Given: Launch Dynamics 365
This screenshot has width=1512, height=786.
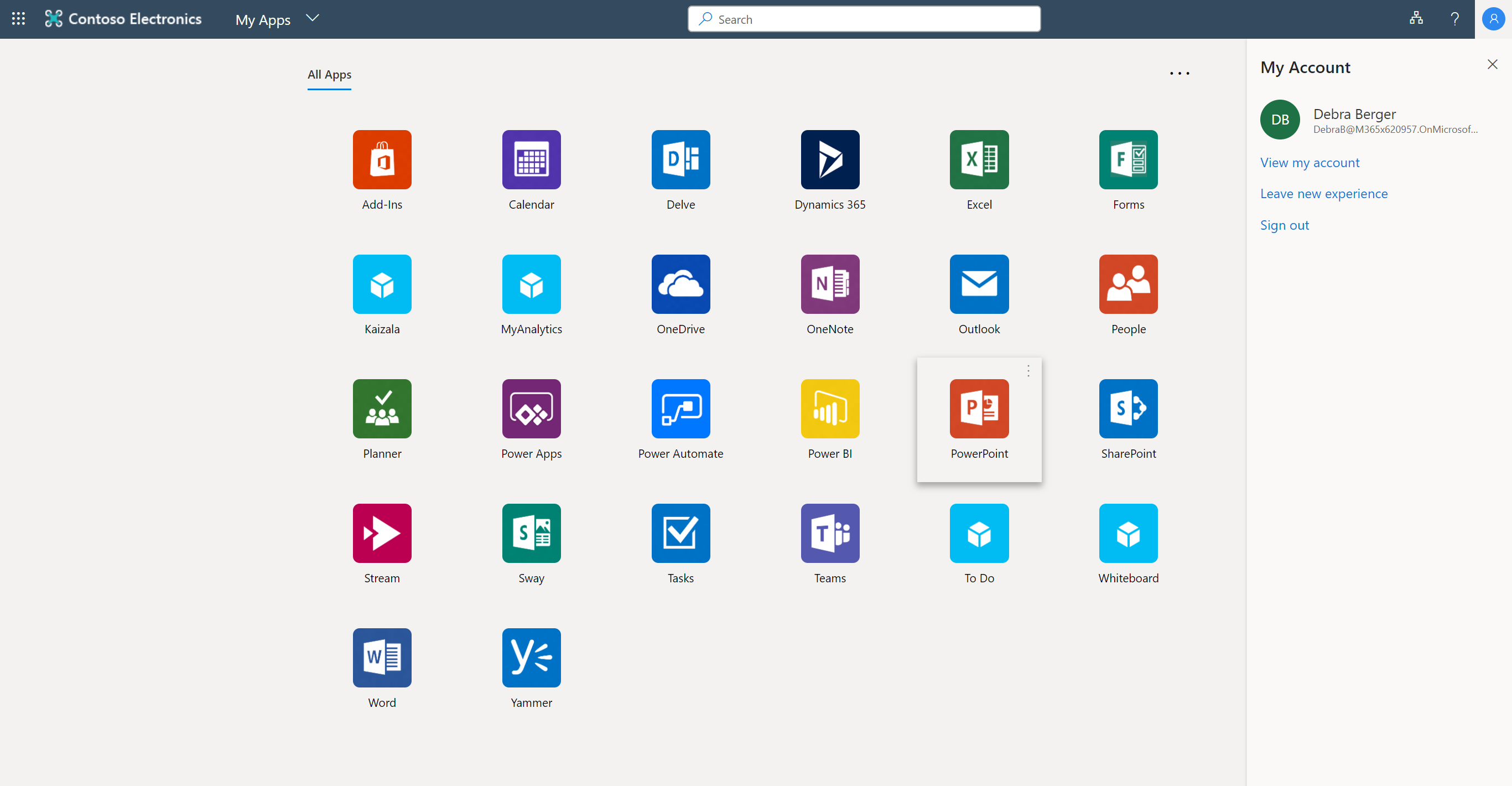Looking at the screenshot, I should pos(830,159).
